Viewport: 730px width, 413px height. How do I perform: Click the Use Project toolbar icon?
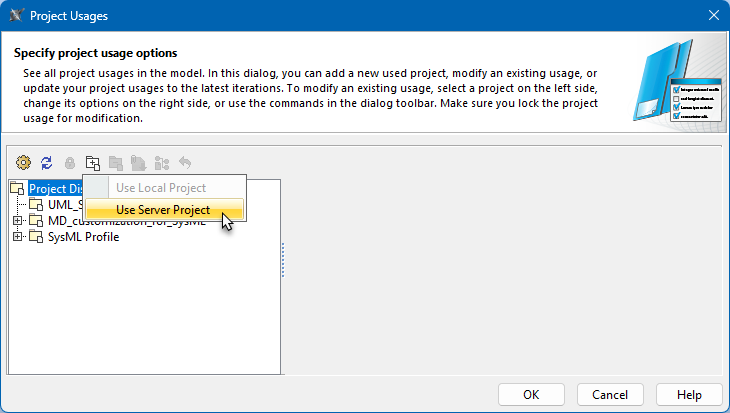92,162
